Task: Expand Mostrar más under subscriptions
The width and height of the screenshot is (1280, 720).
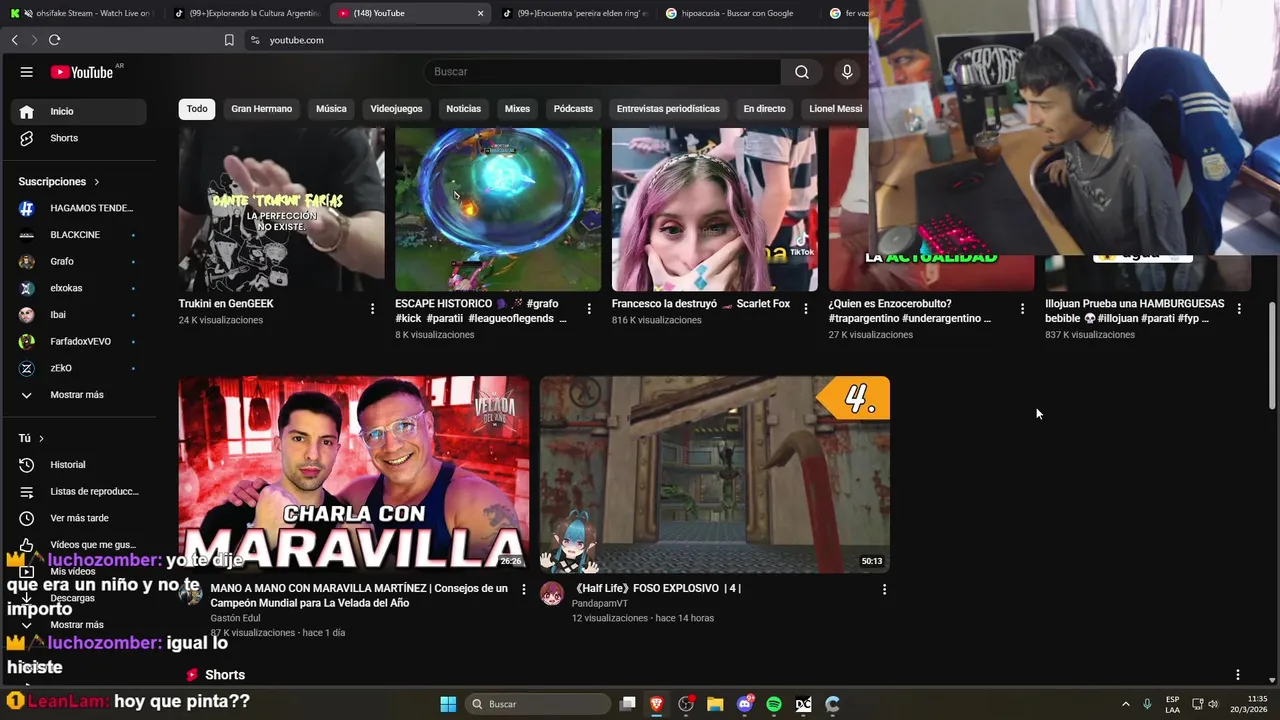Action: coord(80,395)
